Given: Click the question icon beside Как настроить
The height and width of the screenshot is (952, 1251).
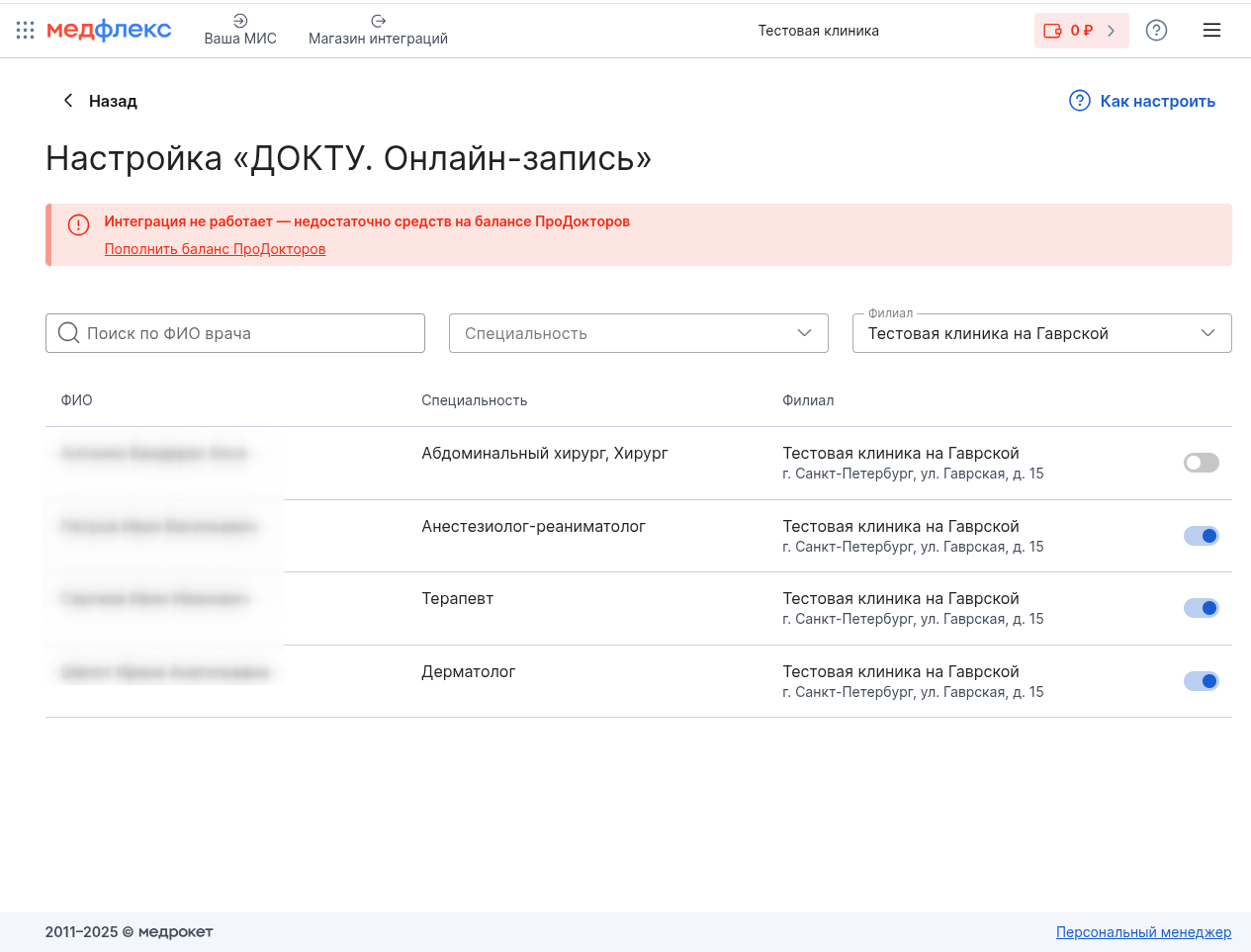Looking at the screenshot, I should (x=1080, y=101).
